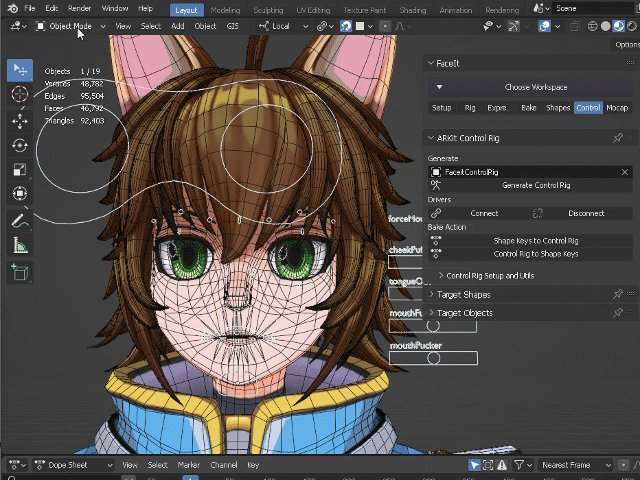Open the Choose Workspace dropdown
Viewport: 640px width, 480px height.
[531, 87]
